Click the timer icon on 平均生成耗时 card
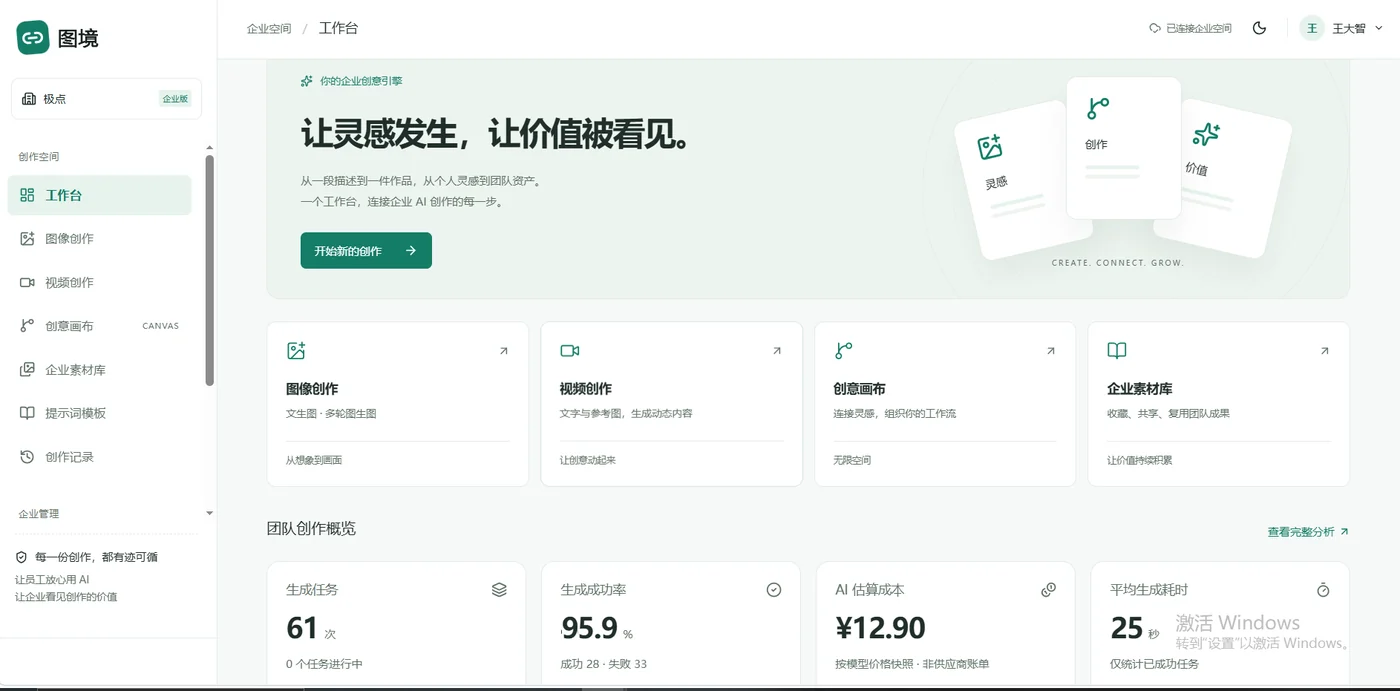Screen dimensions: 1400x691 click(x=1323, y=590)
